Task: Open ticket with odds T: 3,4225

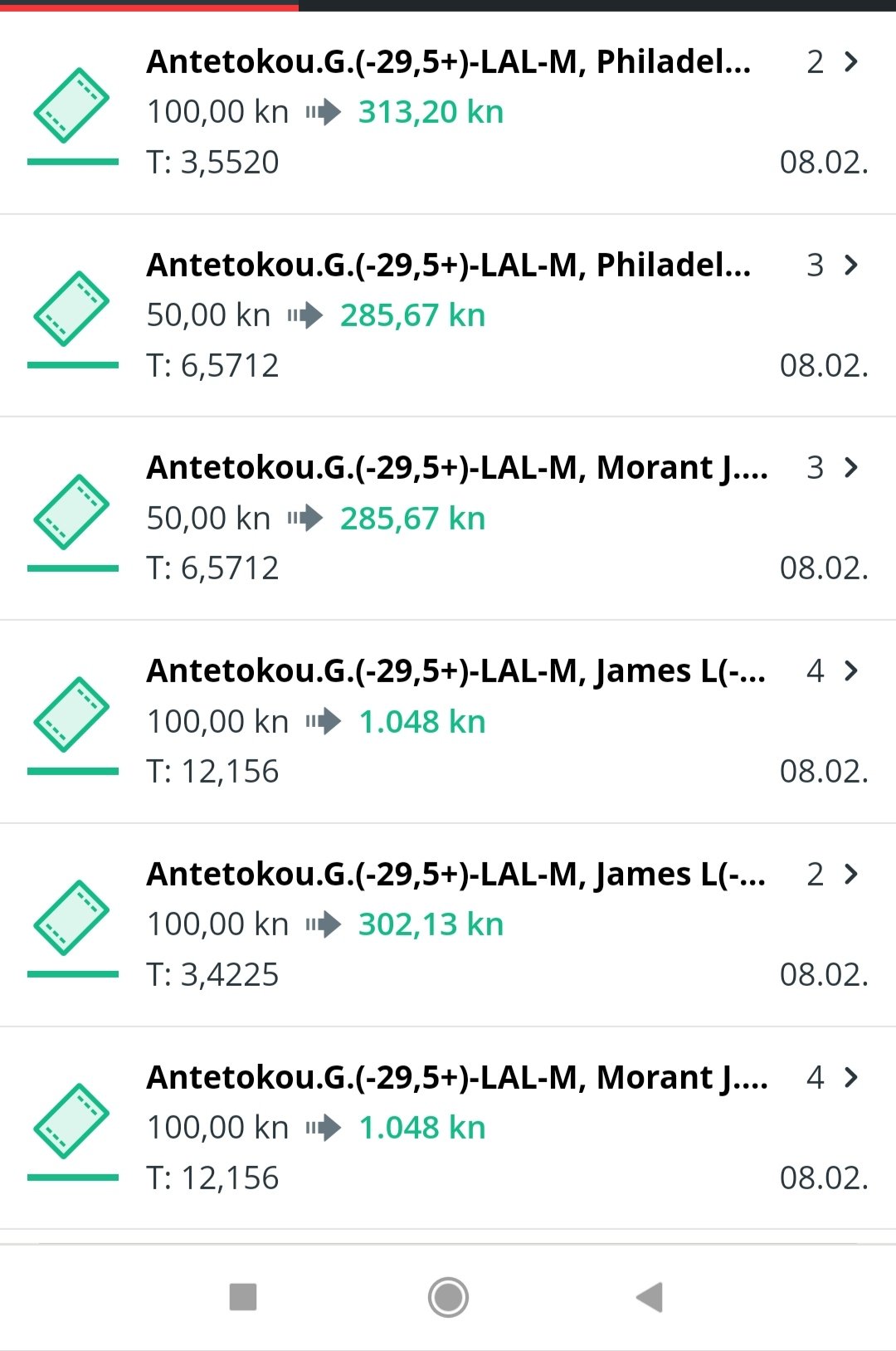Action: (448, 924)
